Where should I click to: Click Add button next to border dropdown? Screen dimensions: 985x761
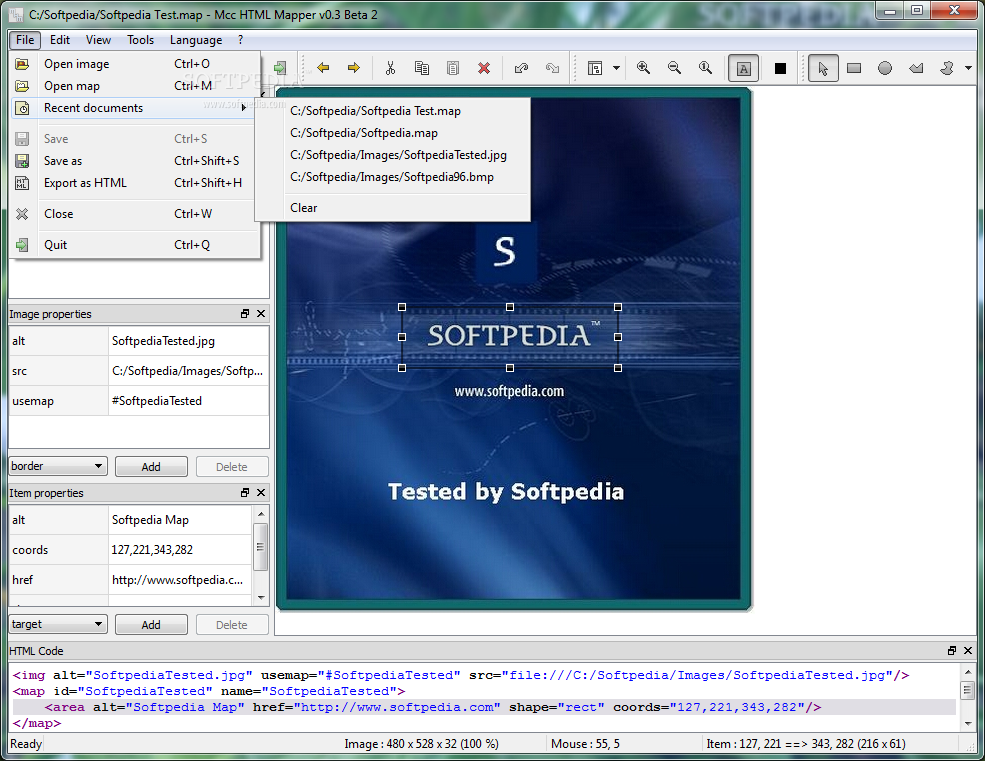click(151, 467)
